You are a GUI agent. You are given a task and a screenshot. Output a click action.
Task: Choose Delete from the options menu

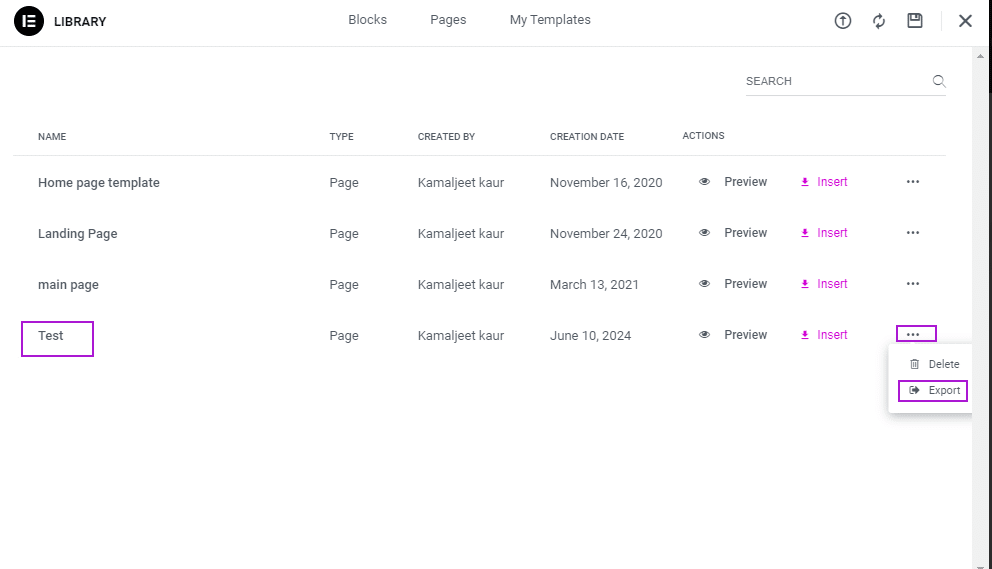tap(934, 364)
